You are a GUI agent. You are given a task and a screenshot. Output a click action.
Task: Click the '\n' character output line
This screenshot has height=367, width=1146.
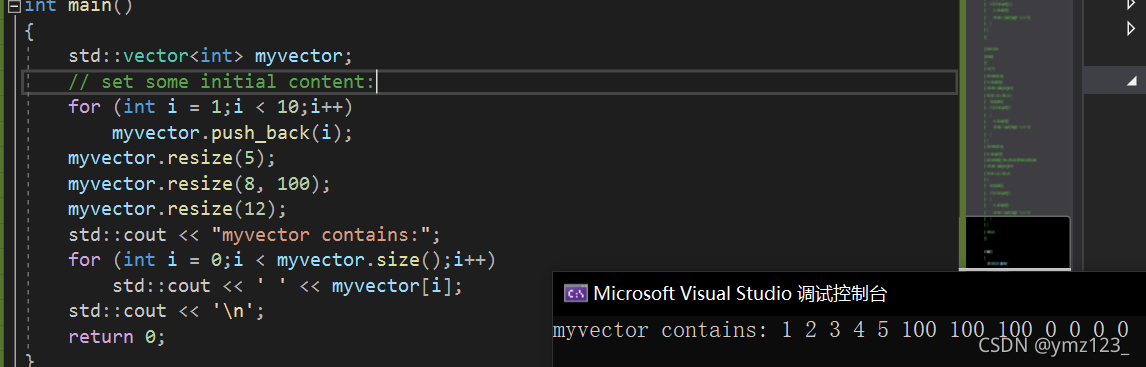(167, 311)
